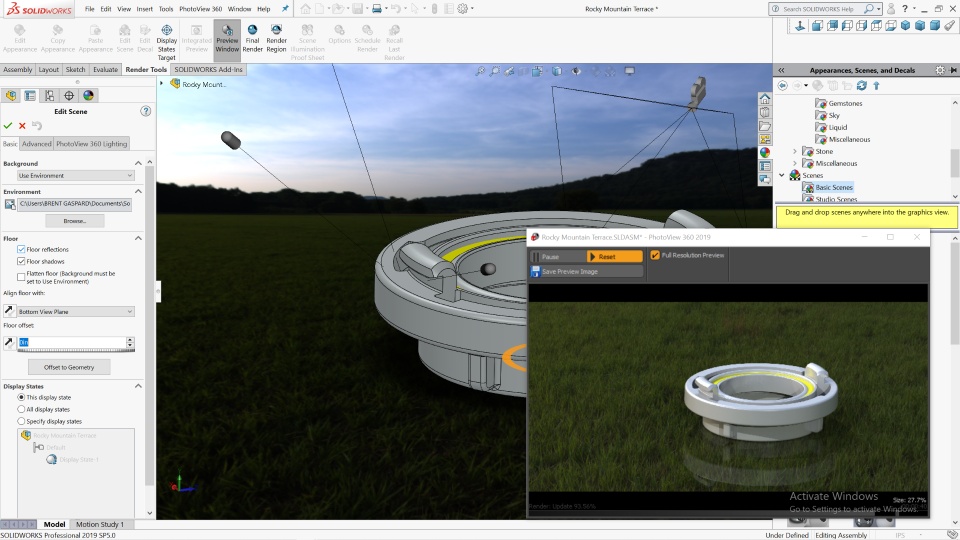Open Edit Scene help question mark

click(x=145, y=111)
